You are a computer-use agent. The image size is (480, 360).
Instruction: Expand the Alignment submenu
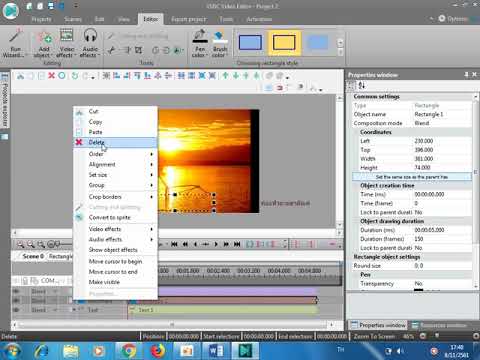tap(115, 164)
